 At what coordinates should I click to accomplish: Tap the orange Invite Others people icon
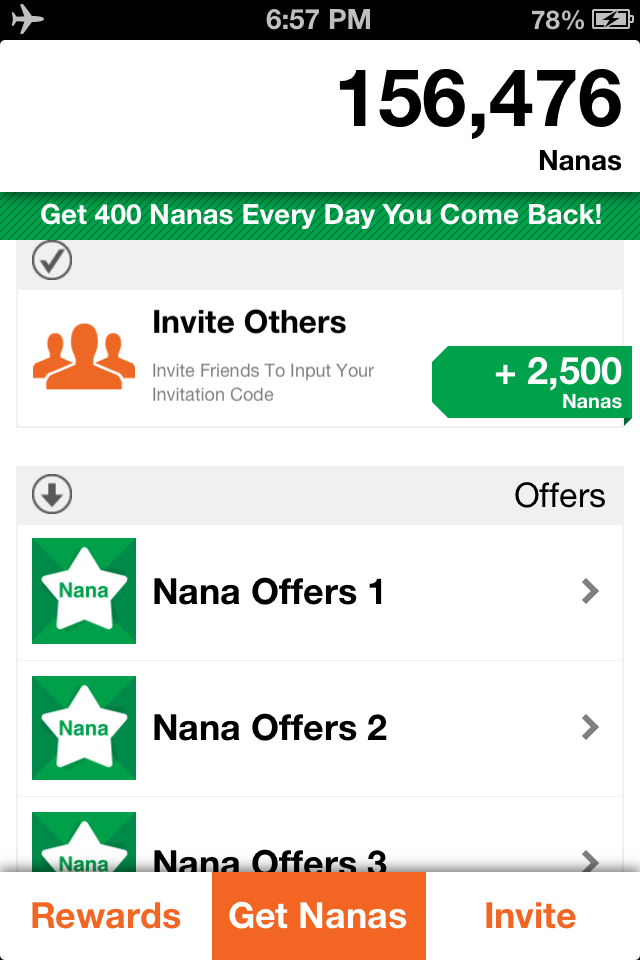point(84,357)
